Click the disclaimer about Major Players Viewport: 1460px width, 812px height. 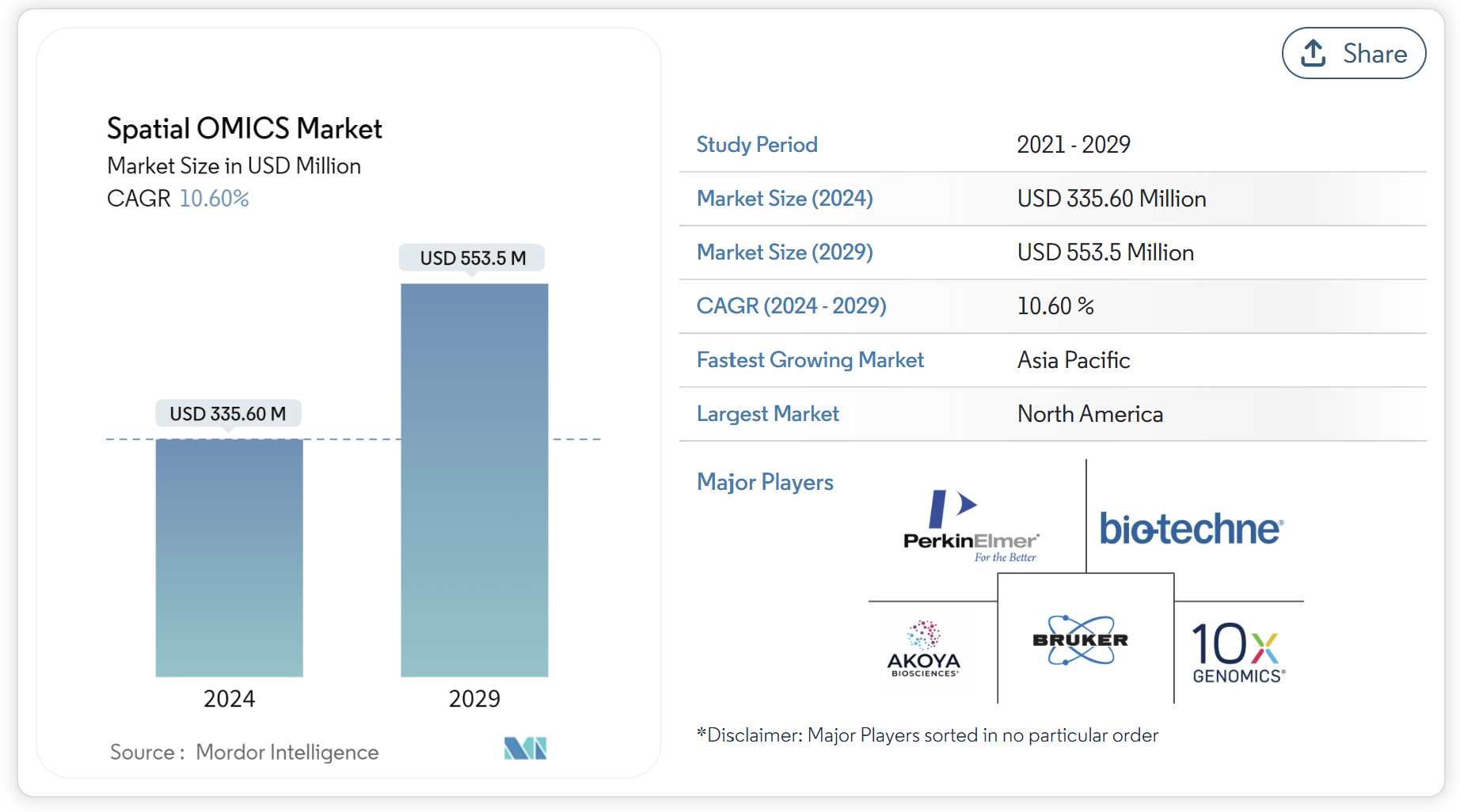[x=927, y=735]
